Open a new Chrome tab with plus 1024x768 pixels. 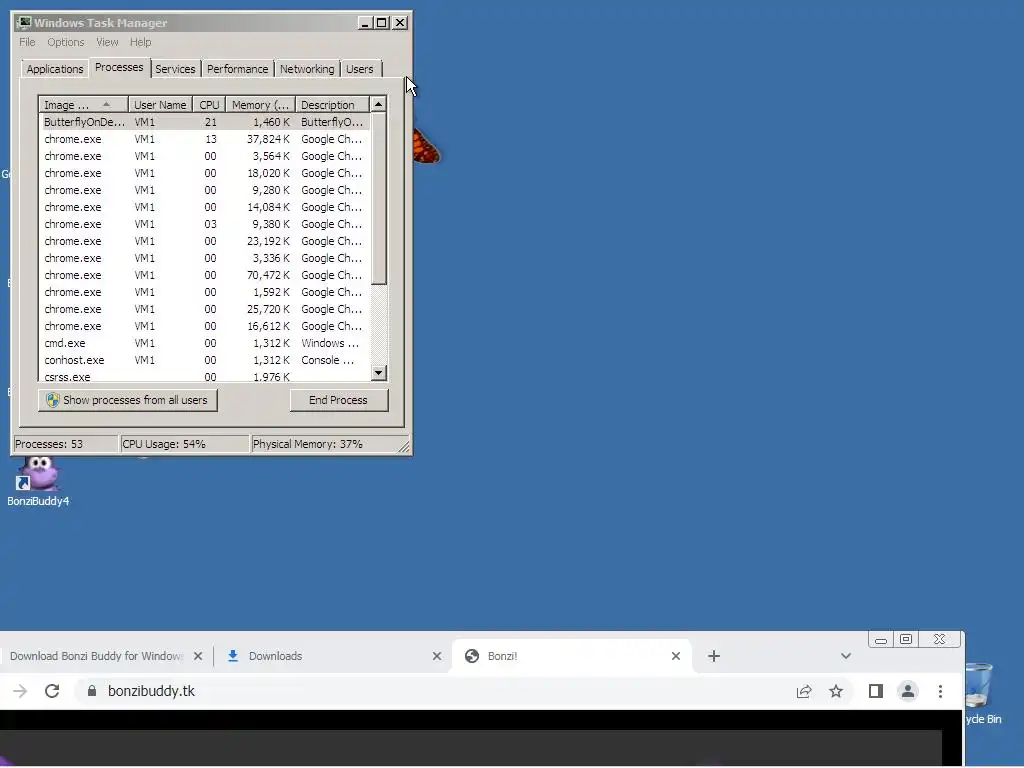click(714, 656)
